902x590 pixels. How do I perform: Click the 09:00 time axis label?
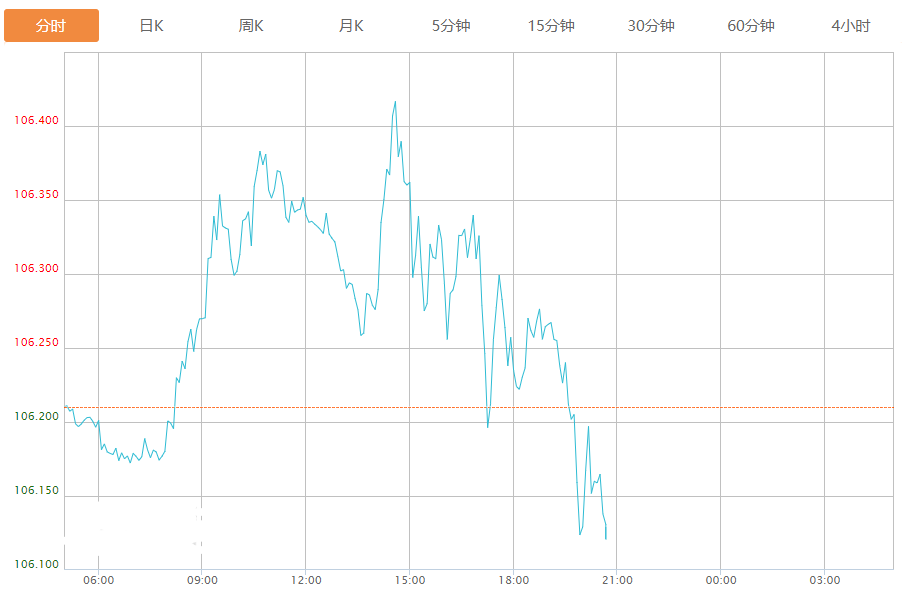click(202, 580)
